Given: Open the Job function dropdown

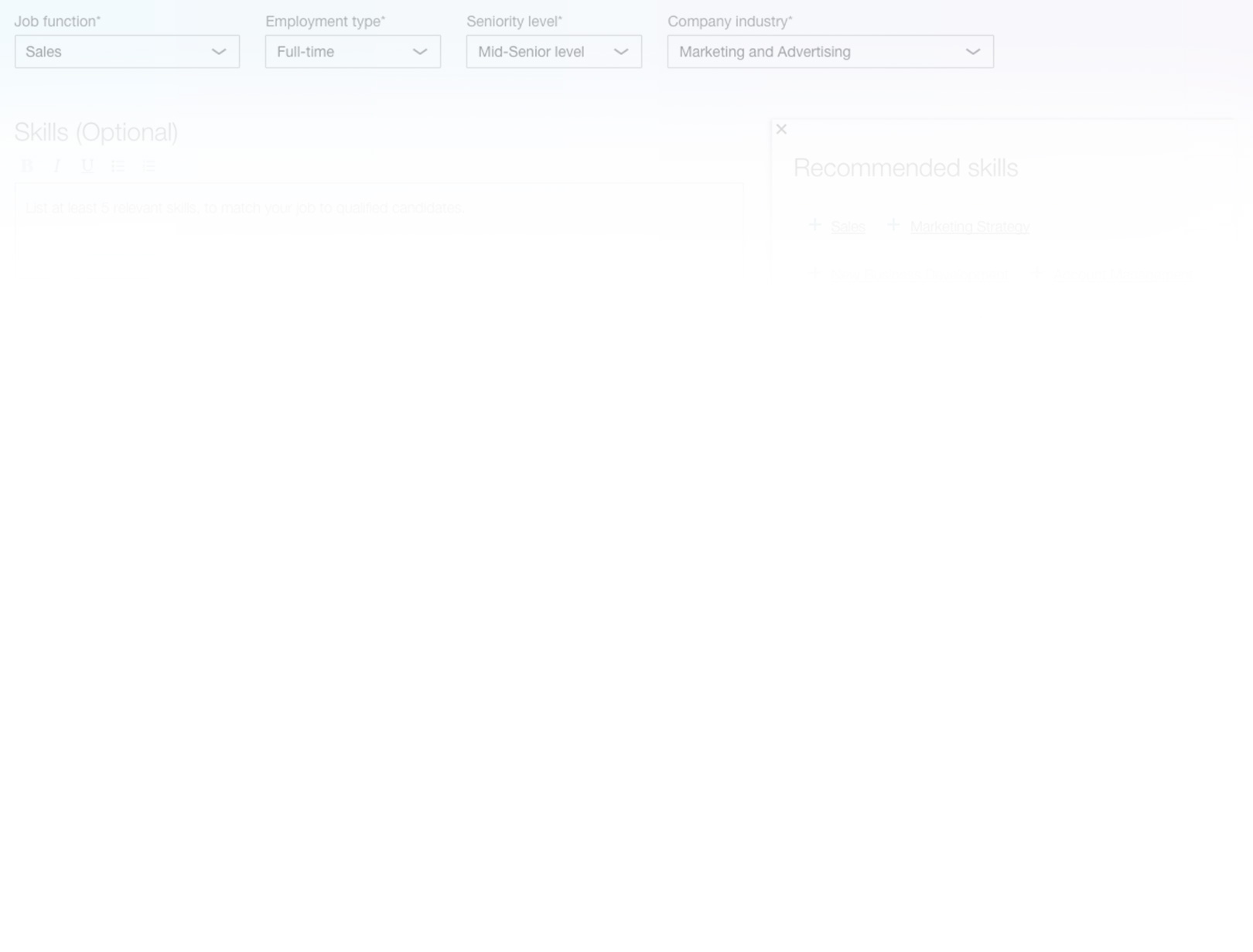Looking at the screenshot, I should [127, 52].
